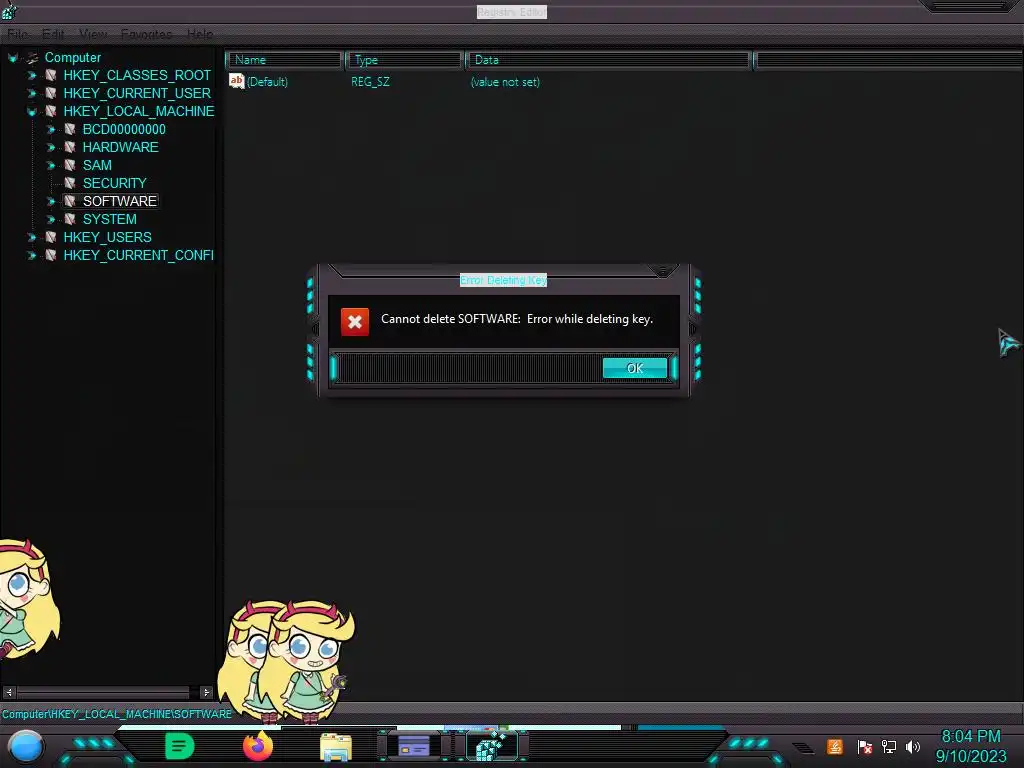1024x768 pixels.
Task: Click the SOFTWARE key folder icon
Action: [x=69, y=201]
